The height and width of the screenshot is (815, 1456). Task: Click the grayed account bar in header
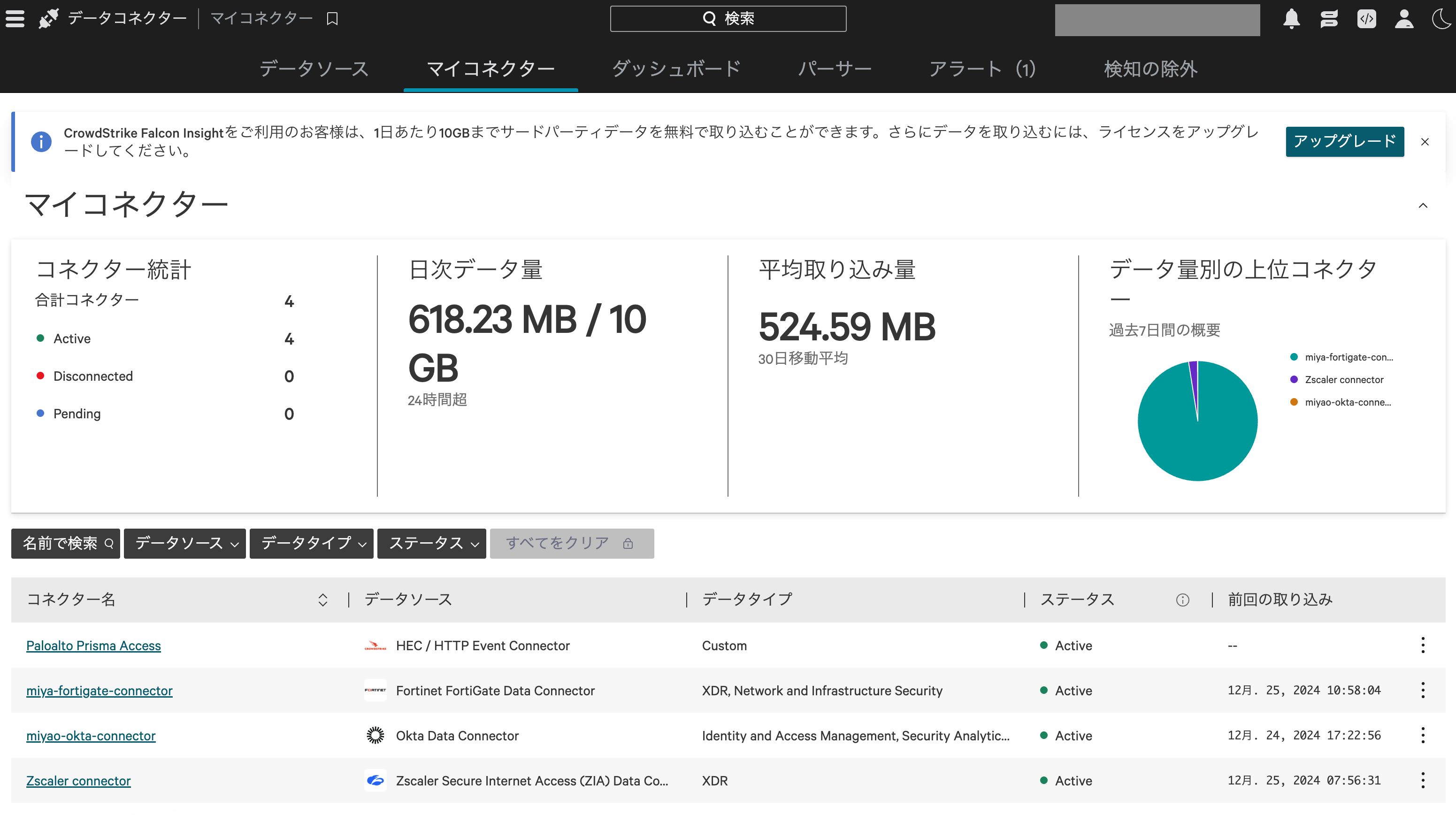click(1157, 20)
